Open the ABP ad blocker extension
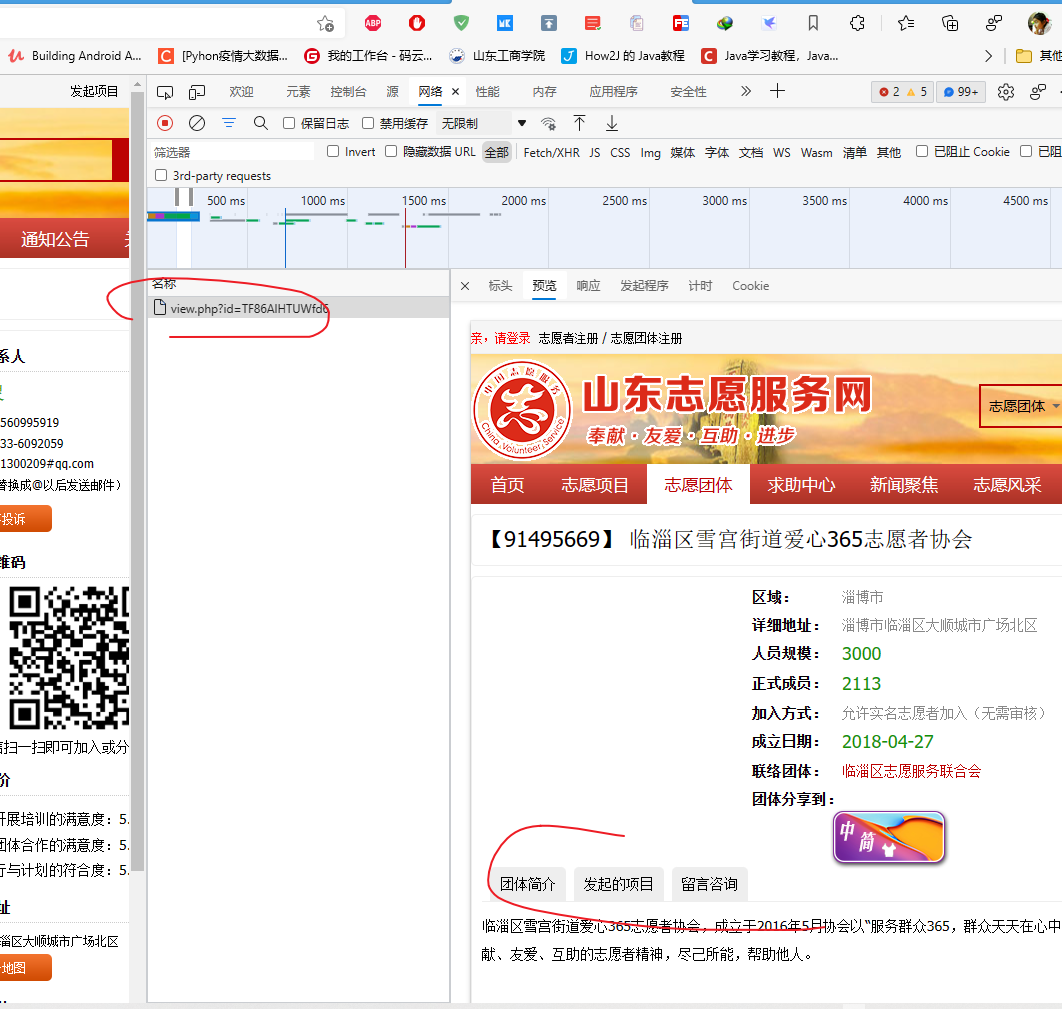This screenshot has width=1062, height=1009. pos(373,24)
